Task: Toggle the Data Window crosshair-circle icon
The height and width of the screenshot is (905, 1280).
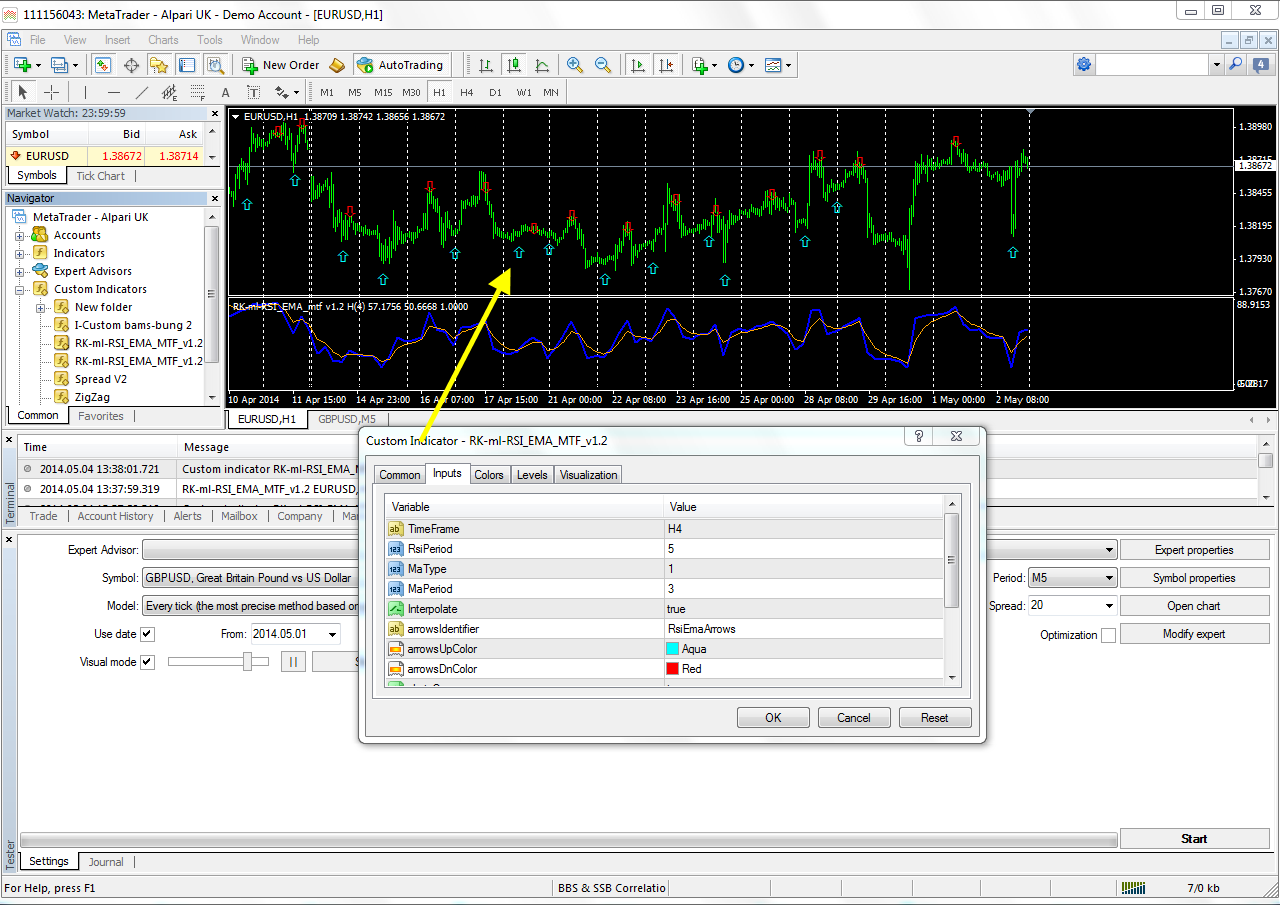Action: click(131, 65)
